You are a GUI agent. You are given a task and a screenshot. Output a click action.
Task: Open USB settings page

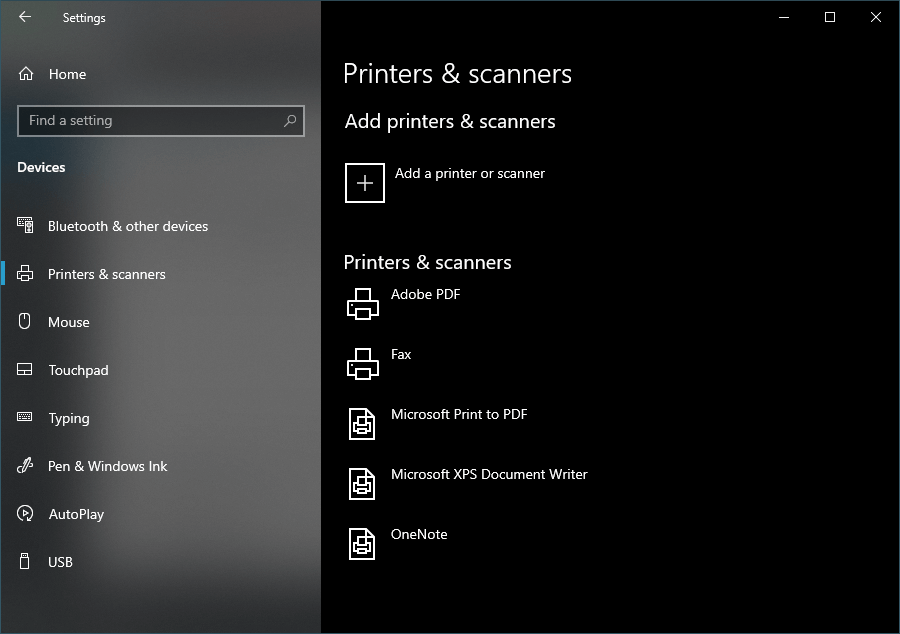coord(60,562)
